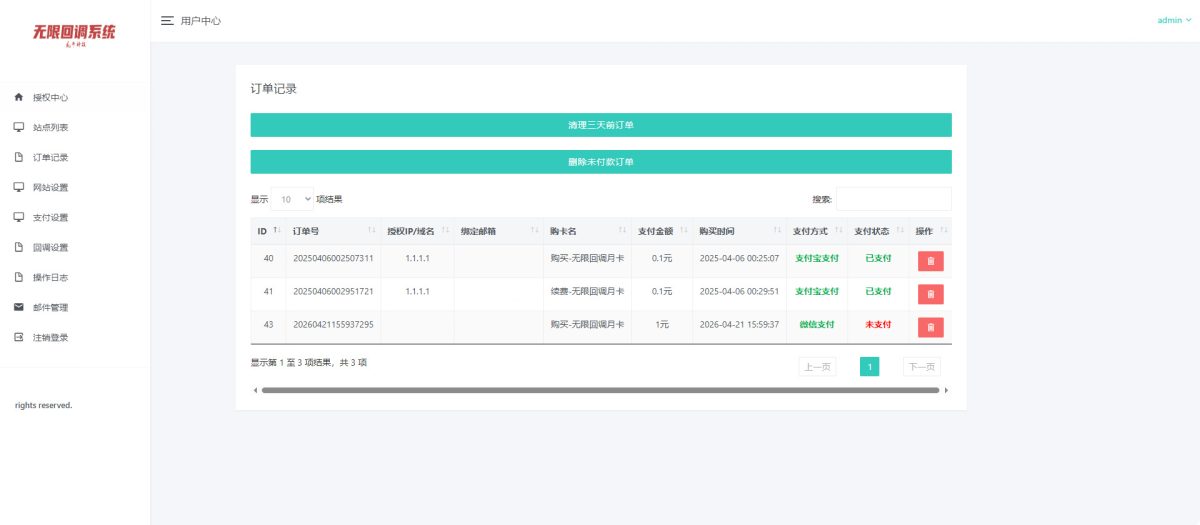Open 网站设置 in the sidebar
Screen dimensions: 1200x525
click(x=50, y=187)
